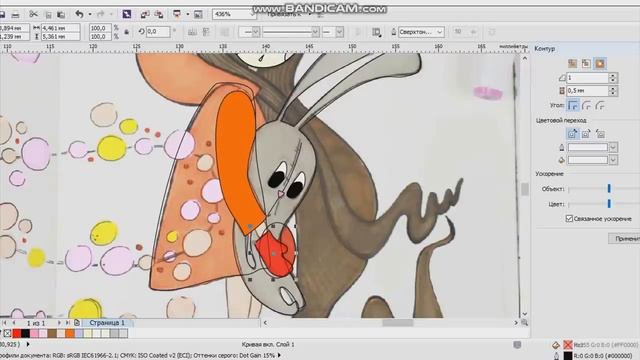
Task: Go to the first page arrow
Action: coord(5,322)
